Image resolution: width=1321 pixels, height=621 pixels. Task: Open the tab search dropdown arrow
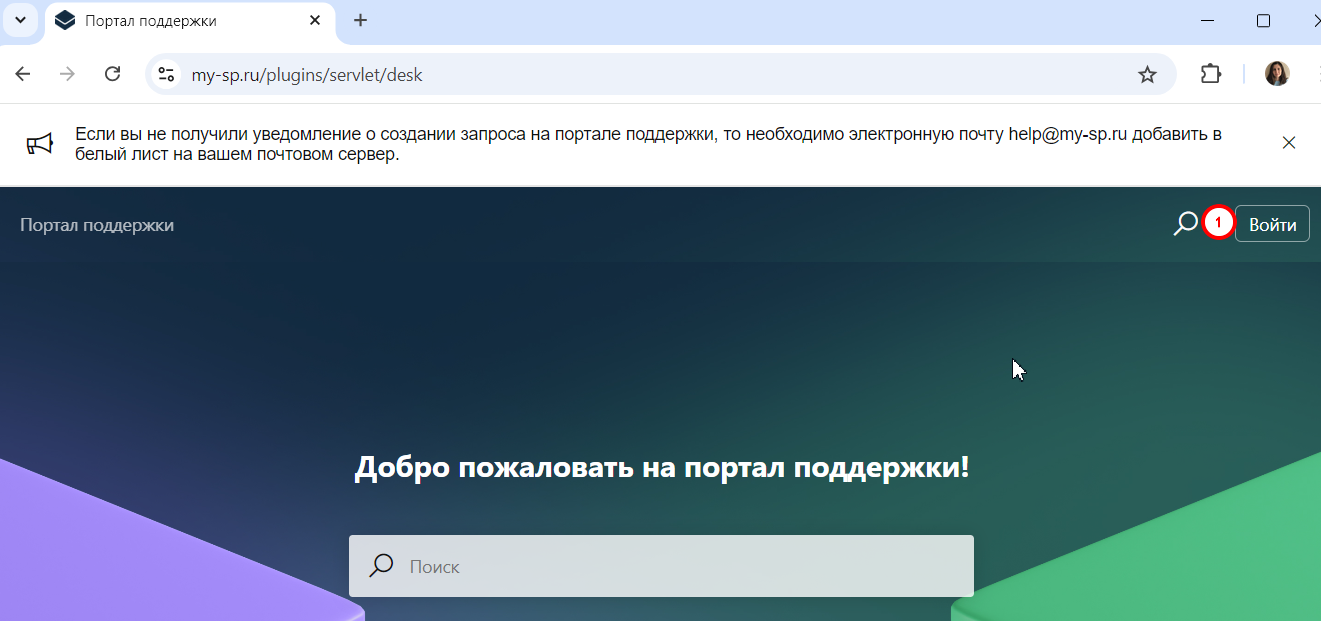pyautogui.click(x=20, y=20)
